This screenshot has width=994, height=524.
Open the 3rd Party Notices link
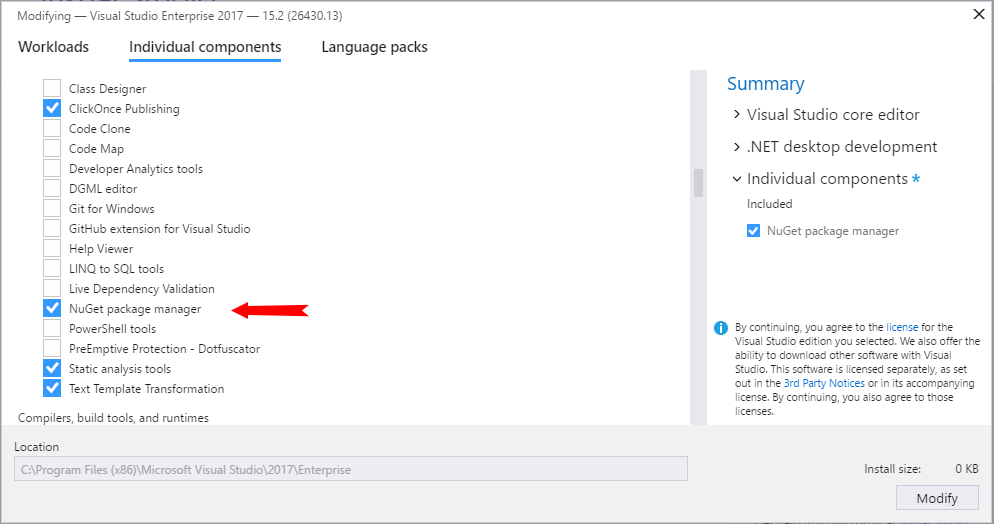pos(824,383)
